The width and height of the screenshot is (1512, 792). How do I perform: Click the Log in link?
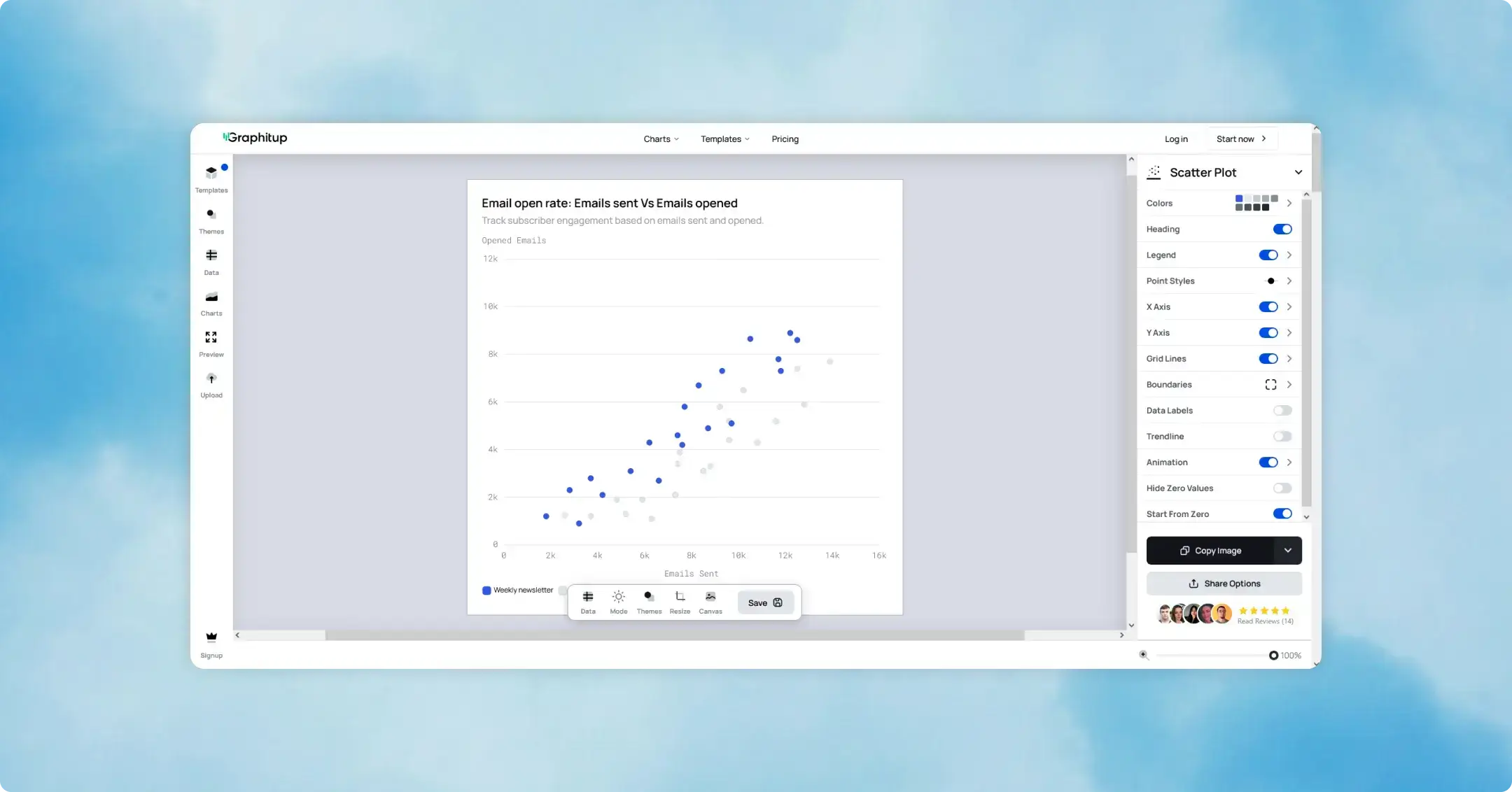coord(1175,139)
